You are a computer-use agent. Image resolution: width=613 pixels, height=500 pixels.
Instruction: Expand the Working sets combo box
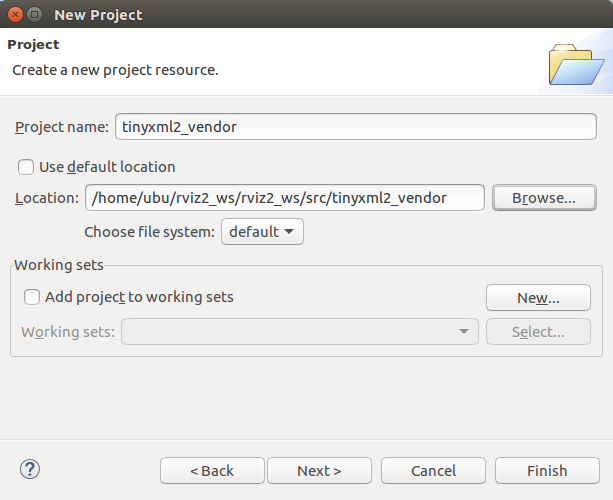tap(300, 332)
